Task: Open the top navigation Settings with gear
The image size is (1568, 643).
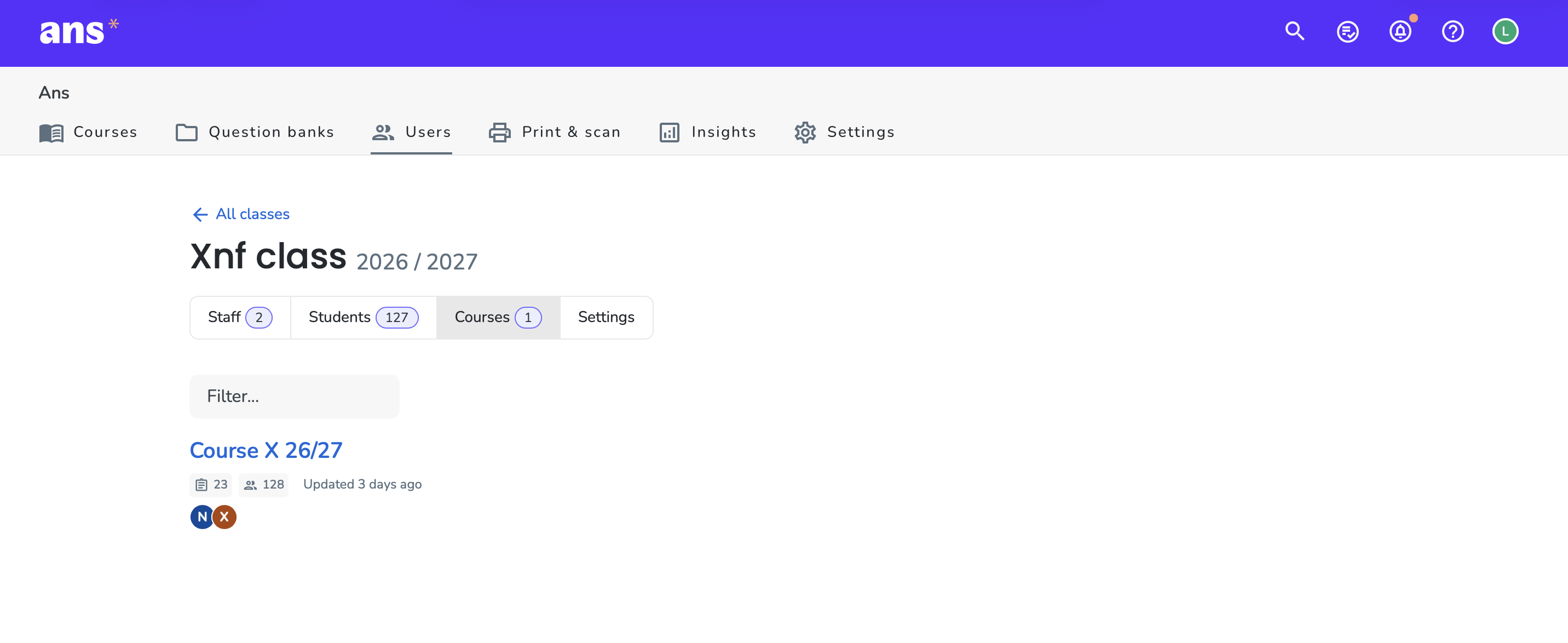Action: [844, 132]
